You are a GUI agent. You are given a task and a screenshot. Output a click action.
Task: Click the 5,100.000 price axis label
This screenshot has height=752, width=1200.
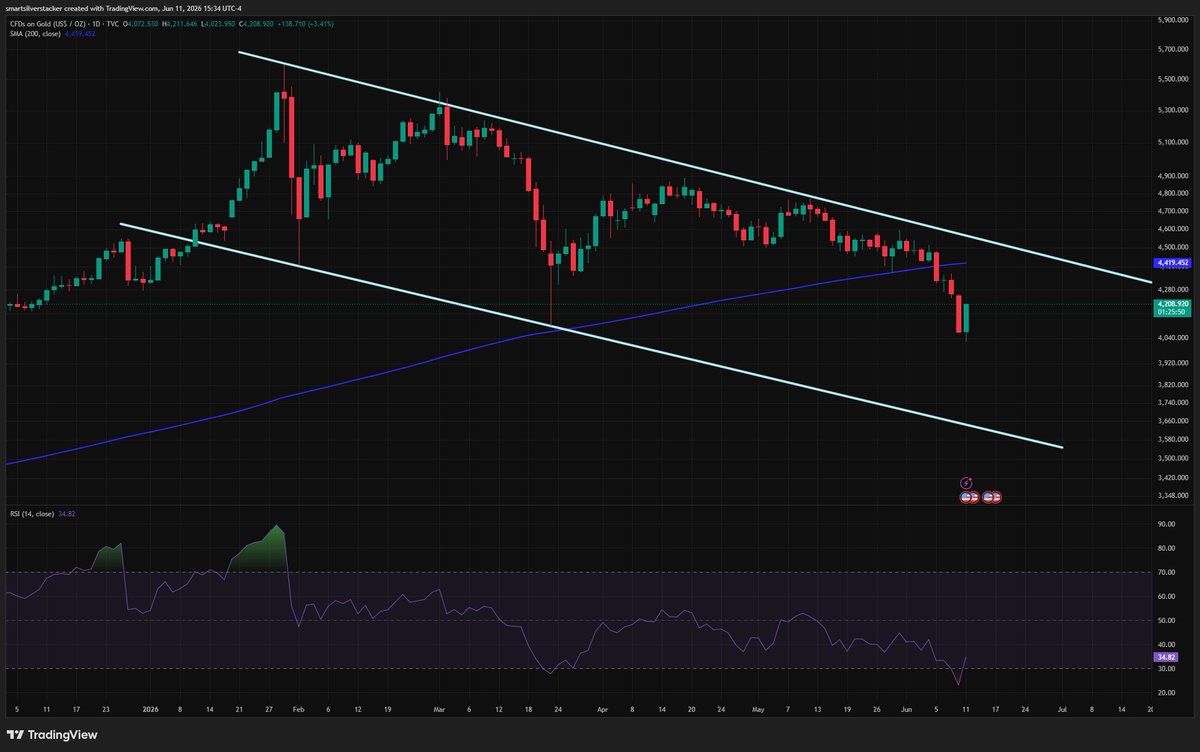1171,142
